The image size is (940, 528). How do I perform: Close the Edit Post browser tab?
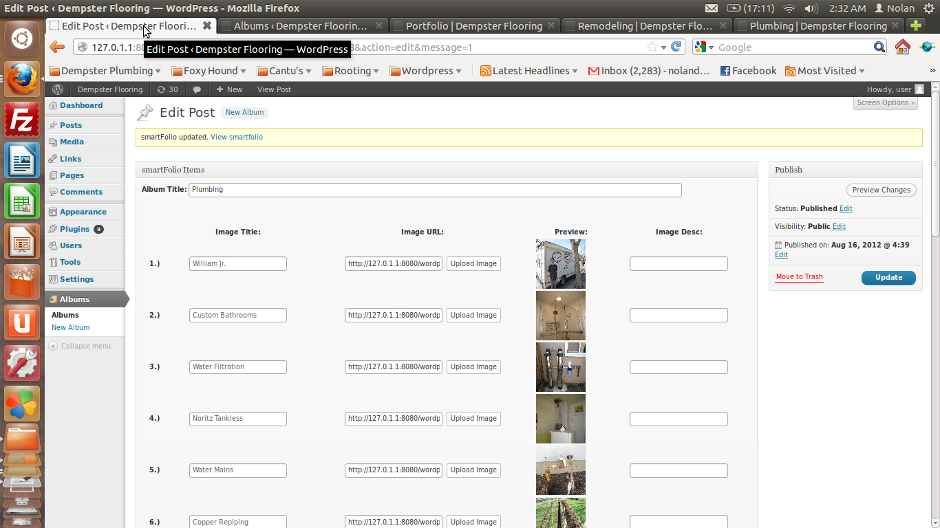pos(207,26)
